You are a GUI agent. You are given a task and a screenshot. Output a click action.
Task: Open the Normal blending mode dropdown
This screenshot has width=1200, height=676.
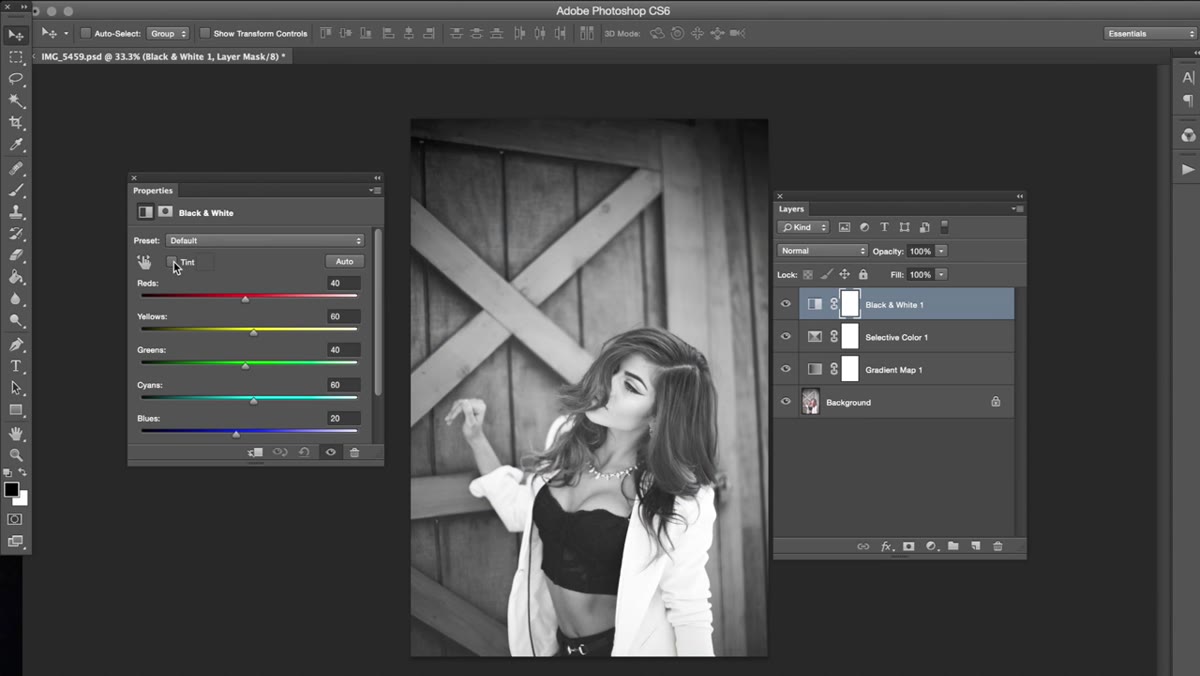823,251
